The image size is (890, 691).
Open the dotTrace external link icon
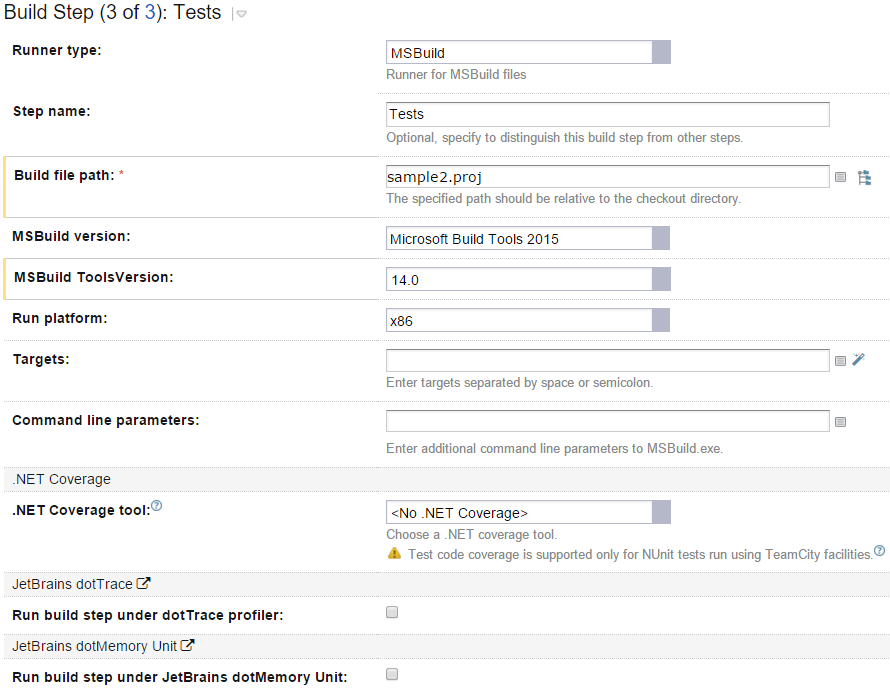143,583
